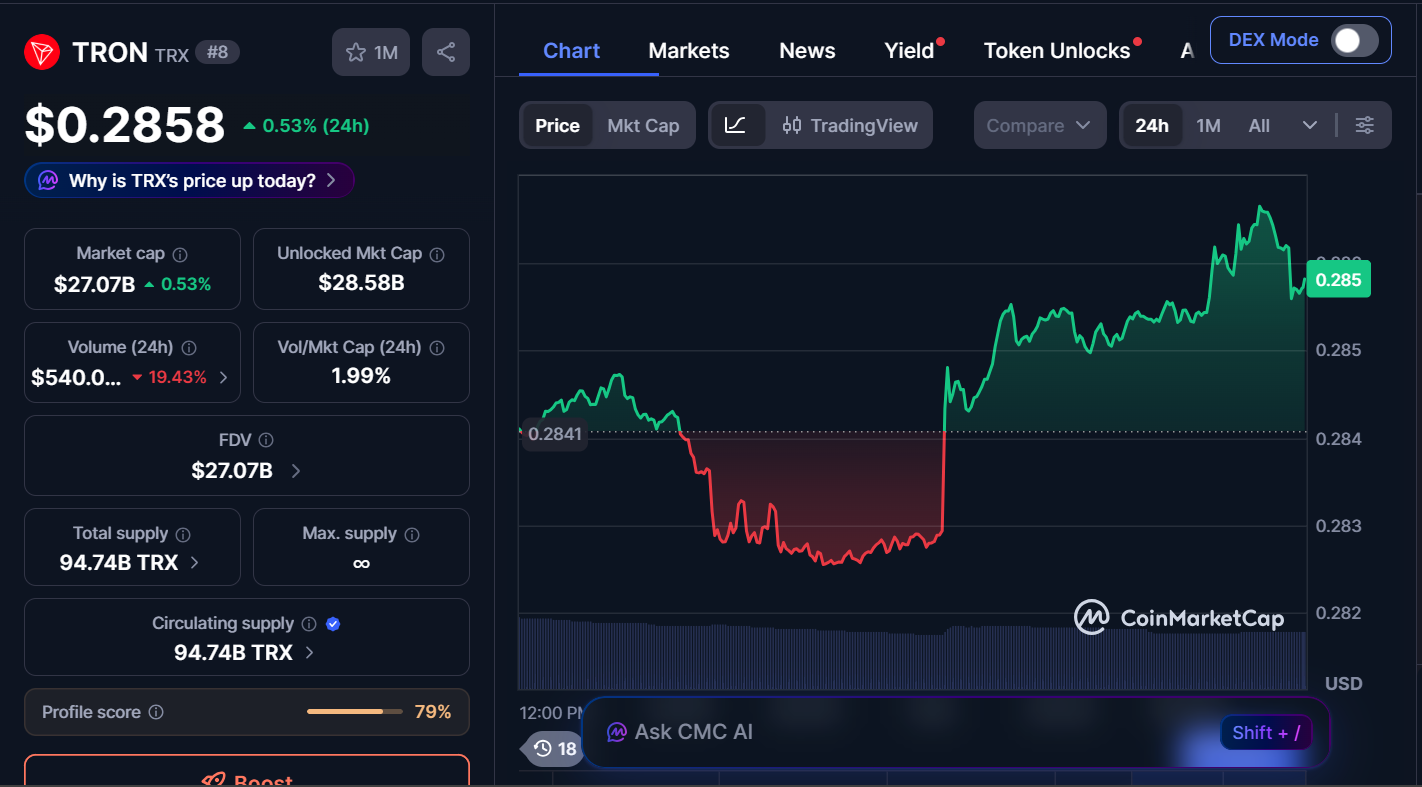Open the share icon next to the watchlist star
This screenshot has width=1422, height=787.
[445, 51]
